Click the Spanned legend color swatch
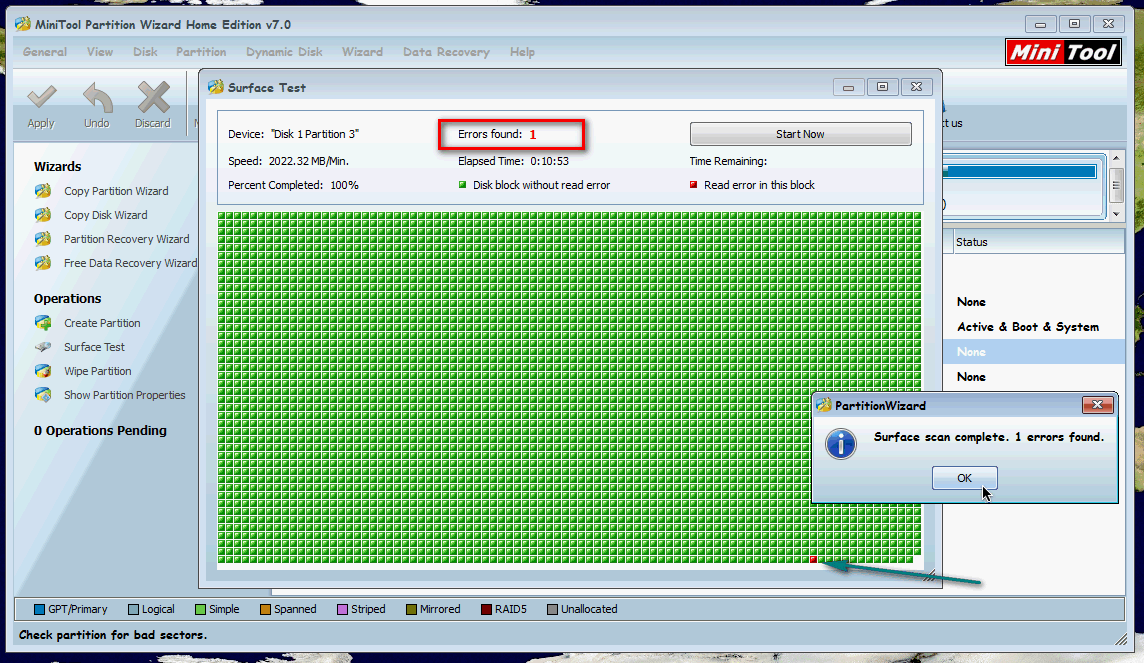The height and width of the screenshot is (663, 1144). 266,609
